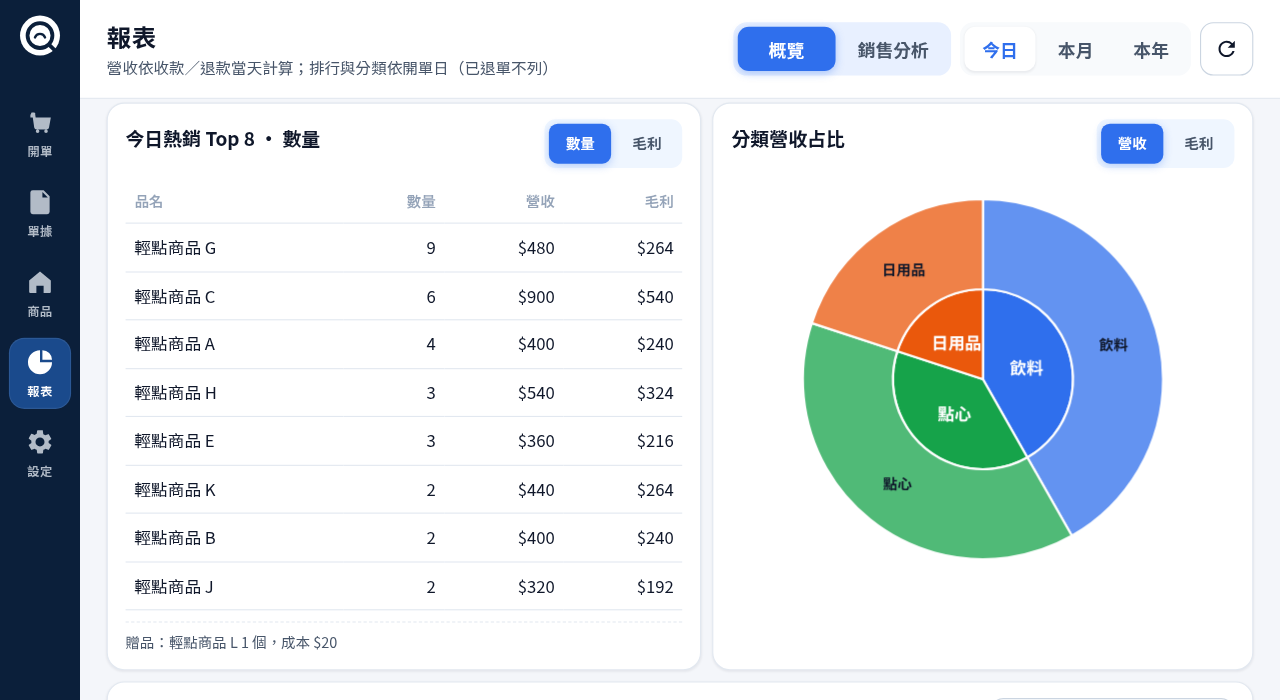
Task: Select the 輕點商品 H row name
Action: pos(176,393)
